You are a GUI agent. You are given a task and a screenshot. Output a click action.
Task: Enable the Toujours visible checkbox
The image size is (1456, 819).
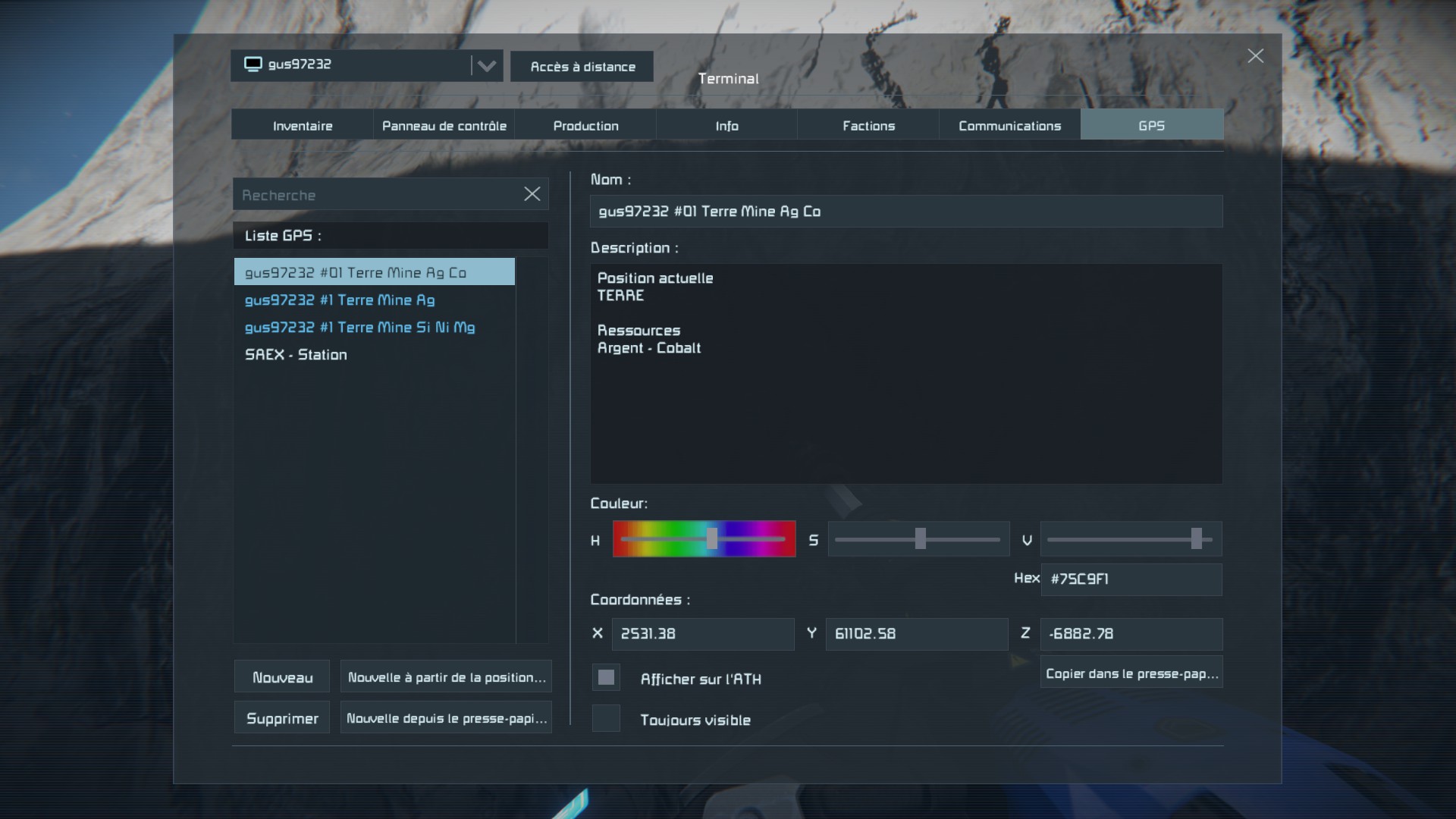[606, 719]
